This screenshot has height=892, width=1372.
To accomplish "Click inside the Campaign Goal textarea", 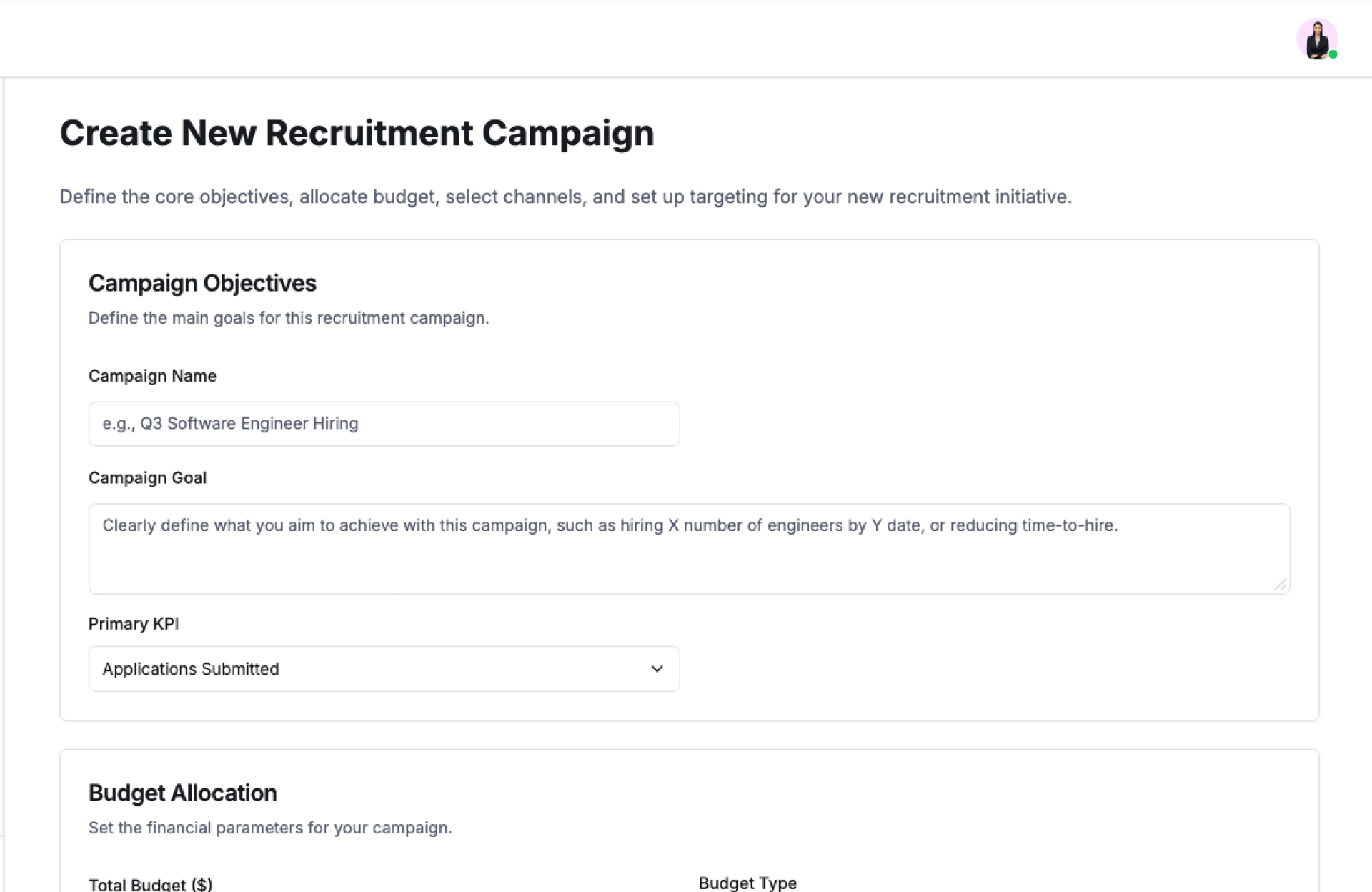I will 689,557.
